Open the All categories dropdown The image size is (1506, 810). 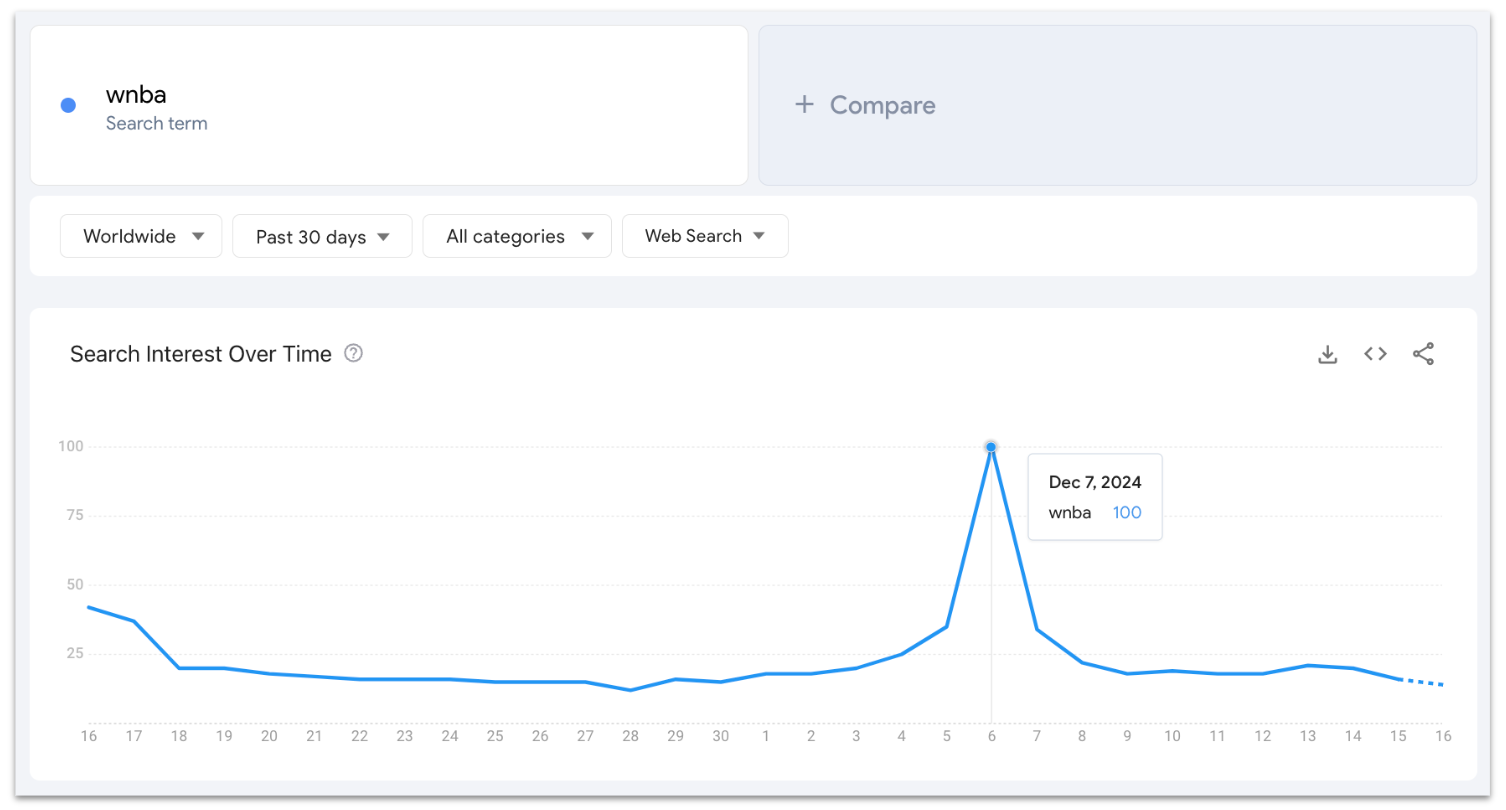coord(517,236)
